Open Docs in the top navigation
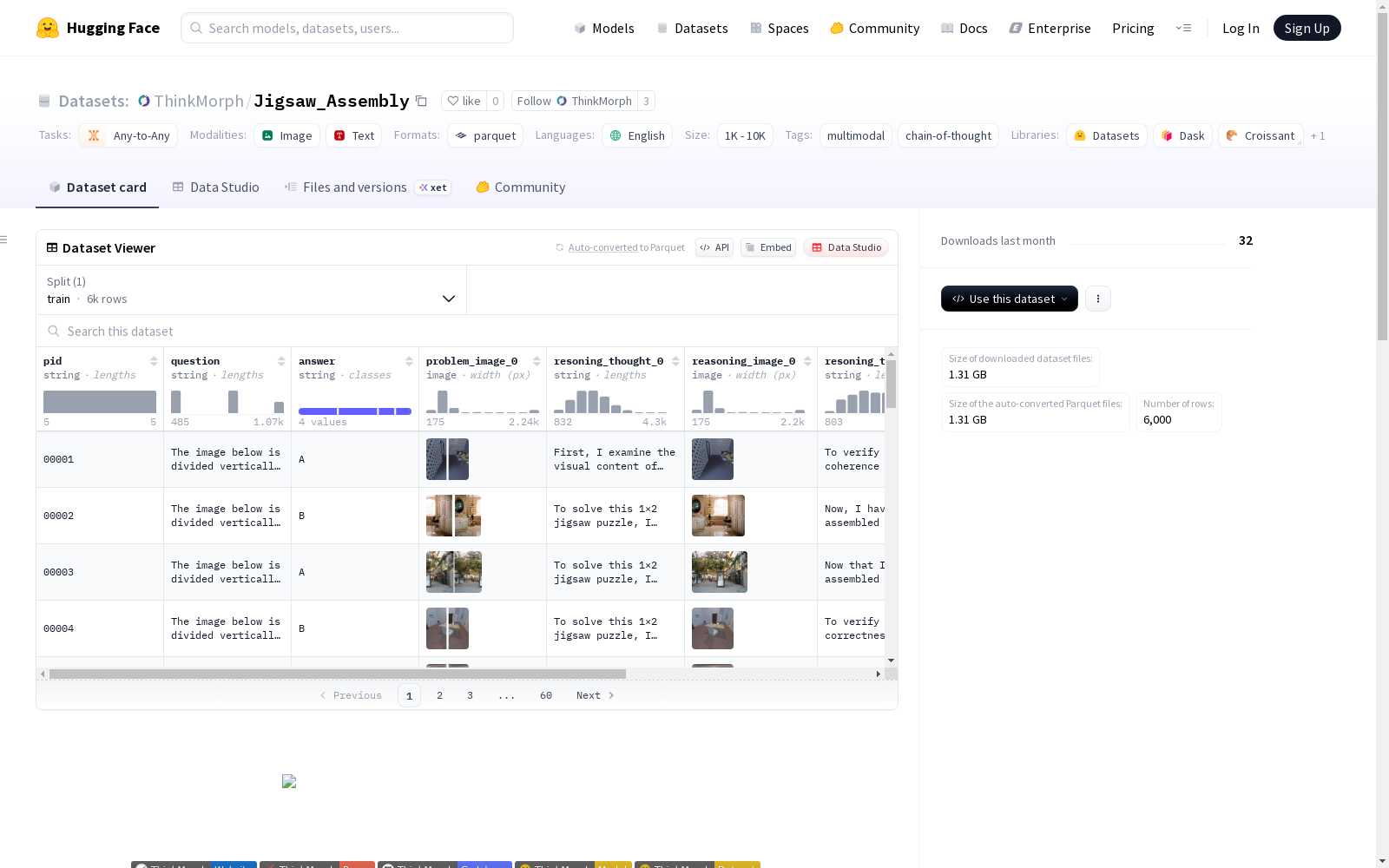Screen dimensions: 1389x868 964,28
